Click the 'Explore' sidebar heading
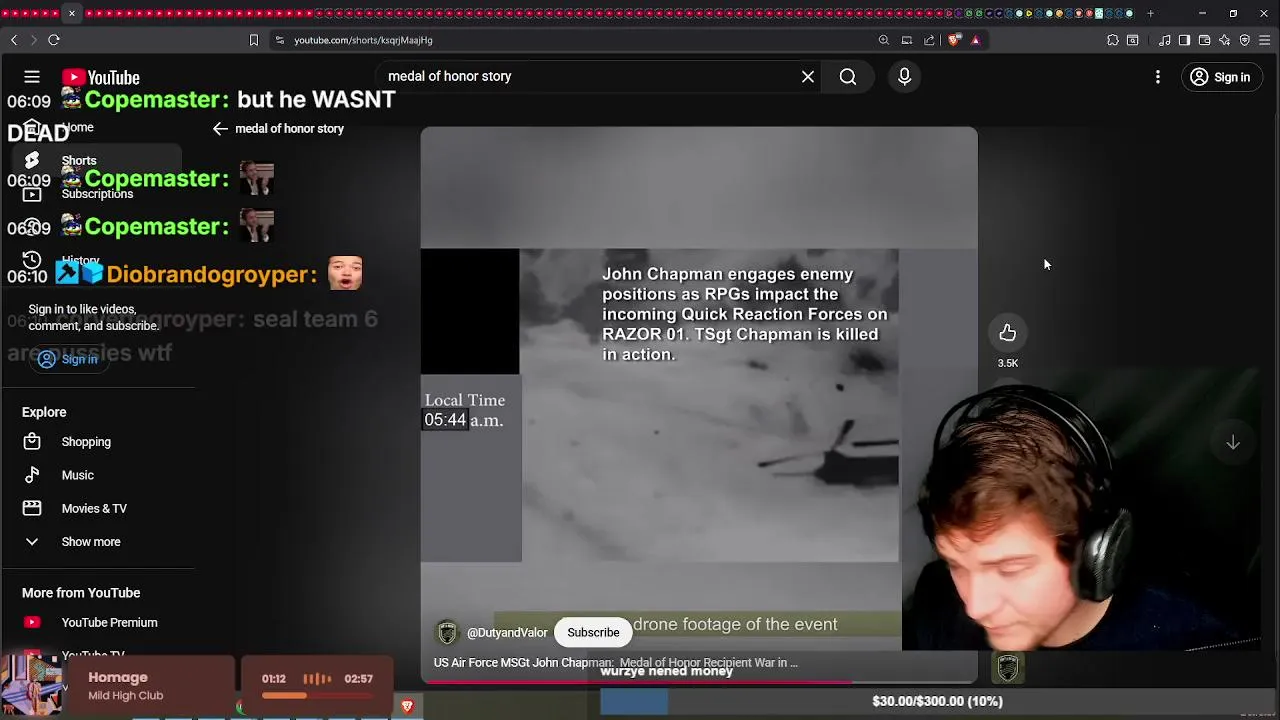Viewport: 1280px width, 720px height. tap(44, 412)
